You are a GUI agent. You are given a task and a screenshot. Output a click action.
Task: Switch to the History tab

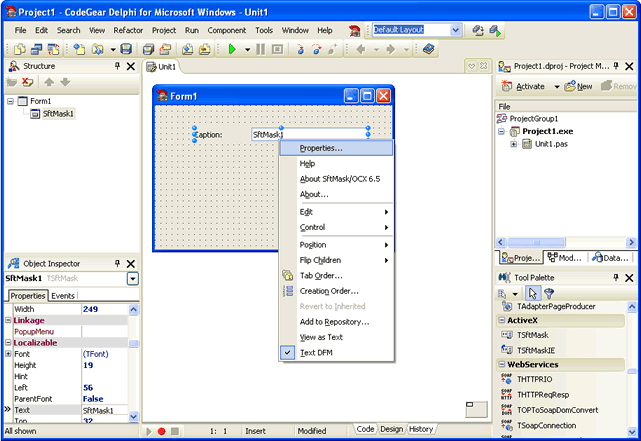pos(421,429)
